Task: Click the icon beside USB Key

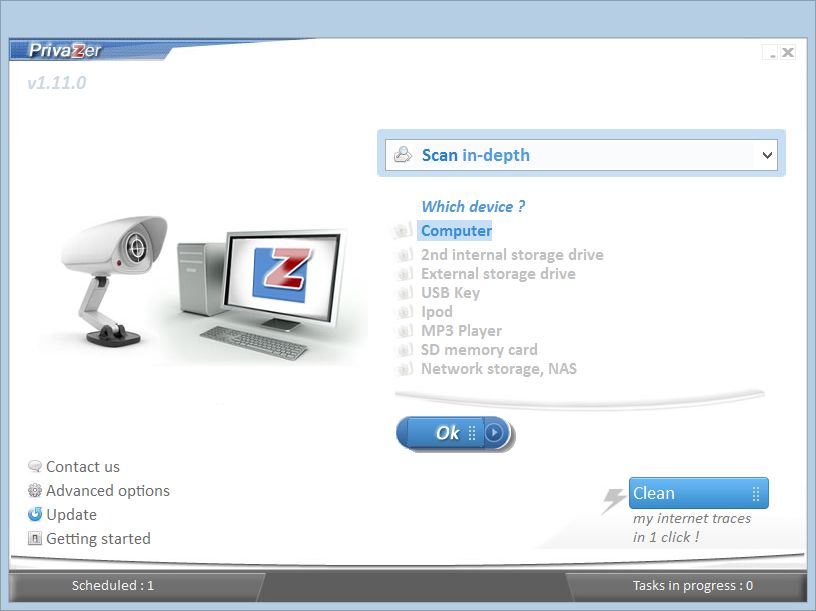Action: [404, 293]
